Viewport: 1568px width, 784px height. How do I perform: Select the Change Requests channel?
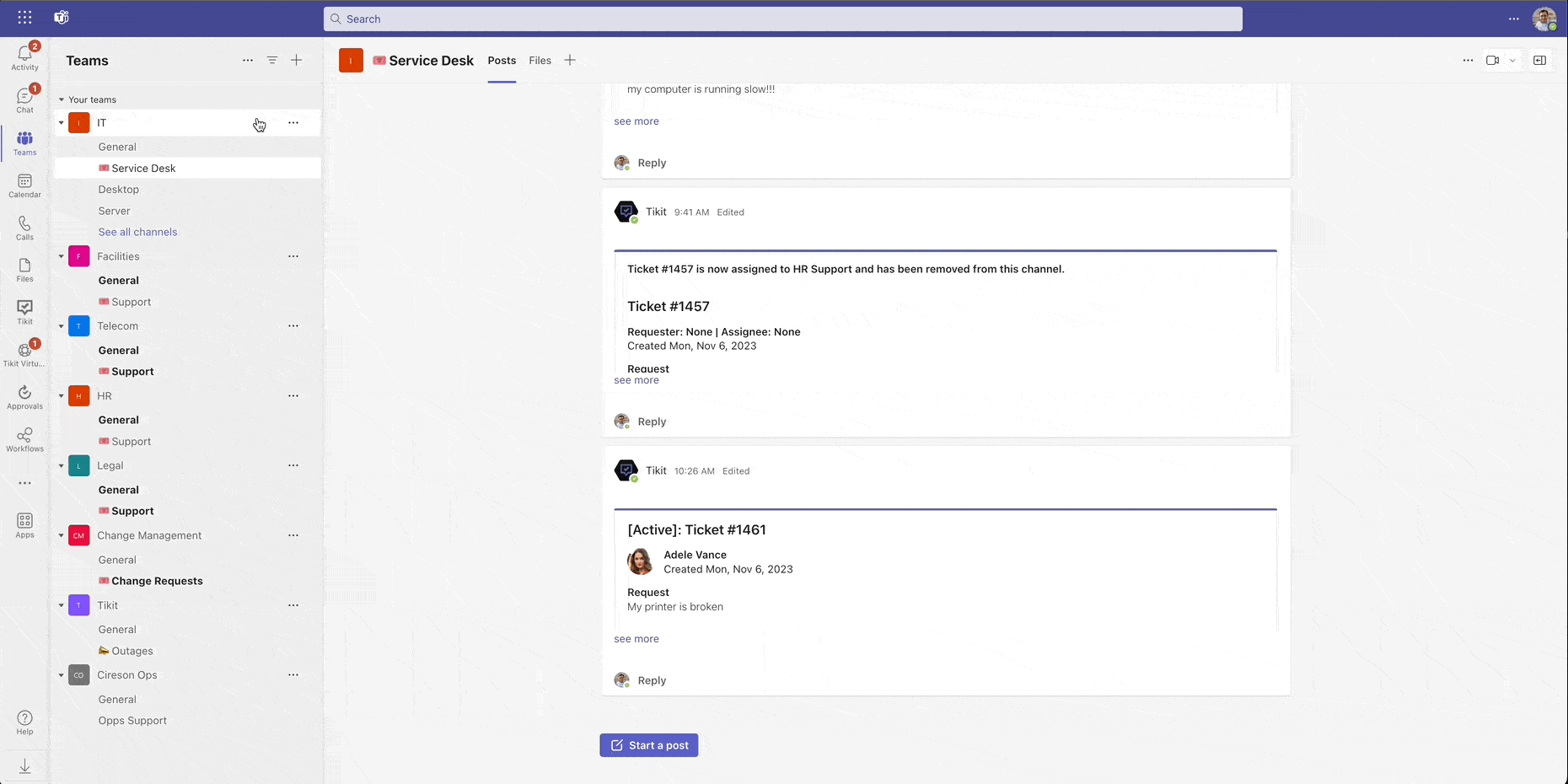[x=157, y=581]
